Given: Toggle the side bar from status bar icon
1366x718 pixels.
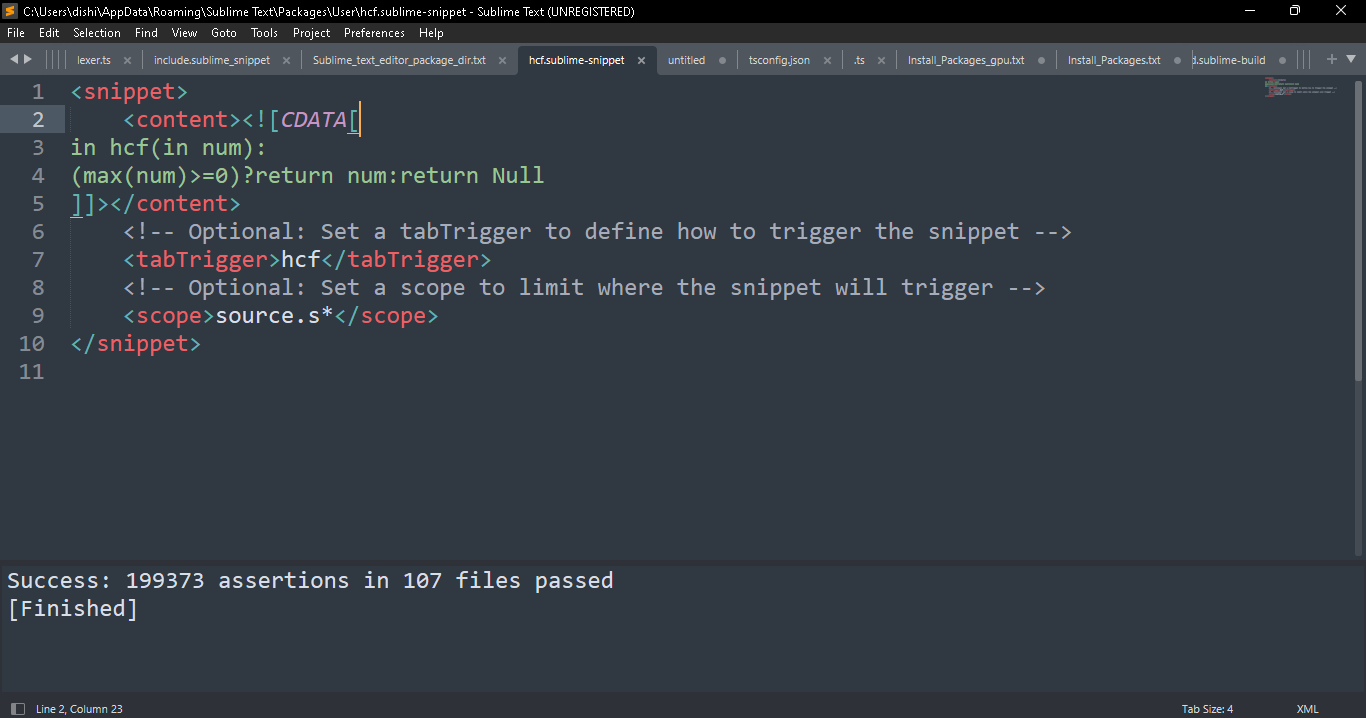Looking at the screenshot, I should pyautogui.click(x=17, y=709).
